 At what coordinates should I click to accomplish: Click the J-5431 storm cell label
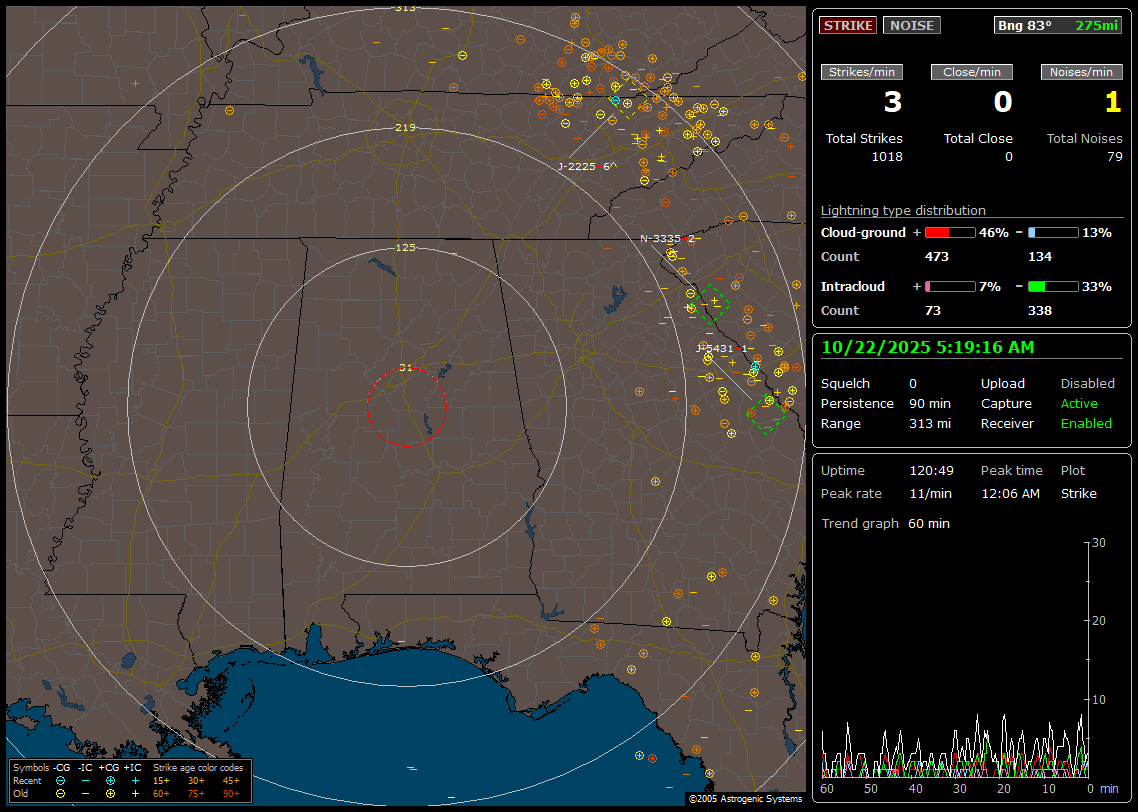[716, 348]
